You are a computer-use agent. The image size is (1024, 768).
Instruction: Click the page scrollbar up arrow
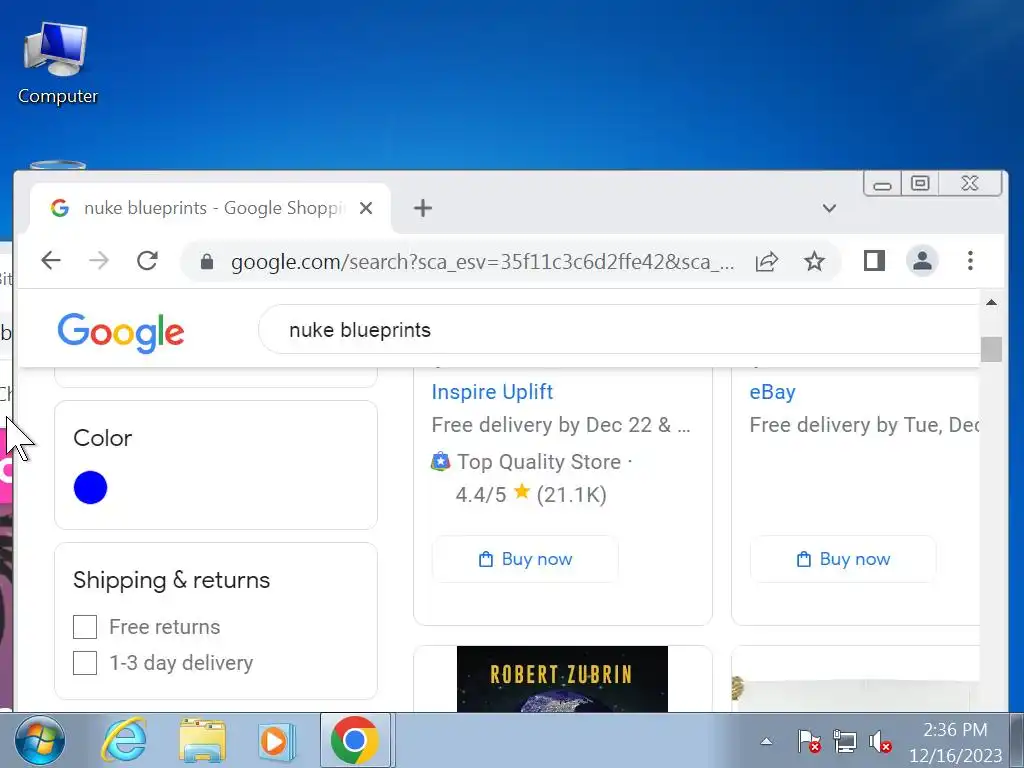pyautogui.click(x=991, y=302)
